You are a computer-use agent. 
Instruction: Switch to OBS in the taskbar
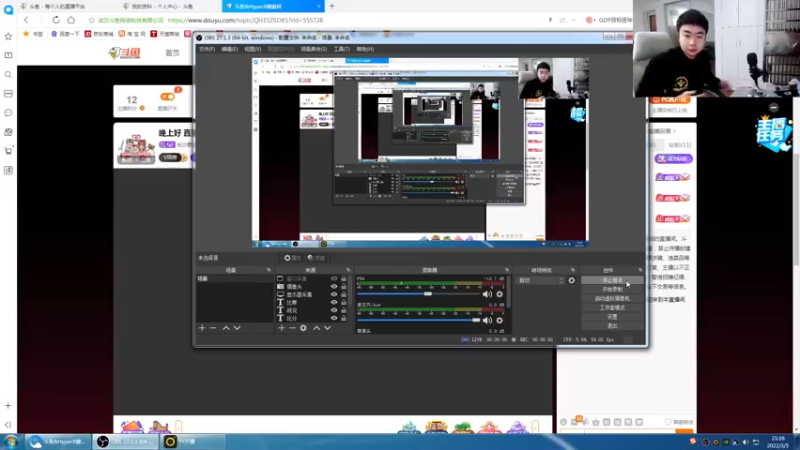pyautogui.click(x=126, y=441)
